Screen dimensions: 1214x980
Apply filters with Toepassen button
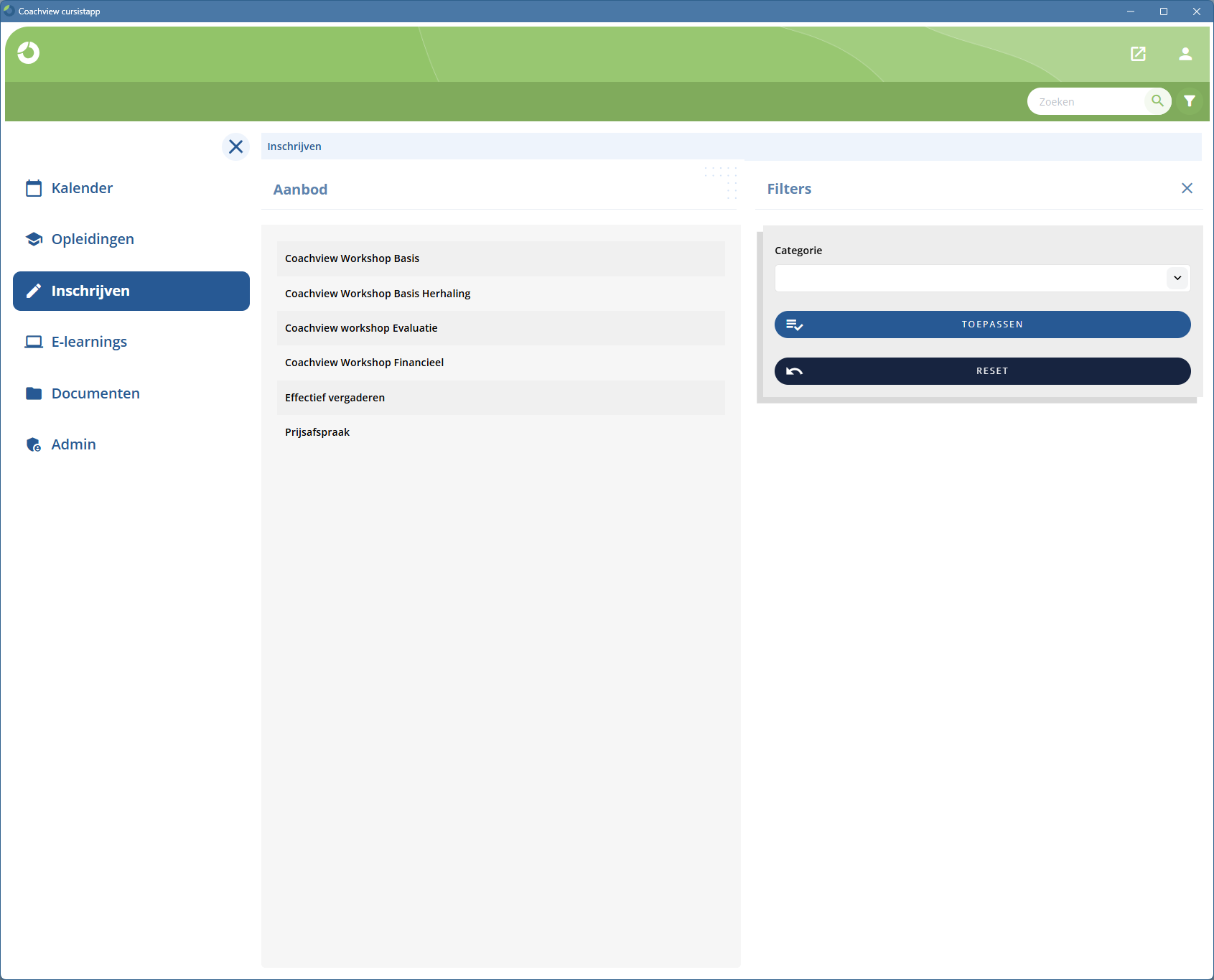(x=982, y=325)
